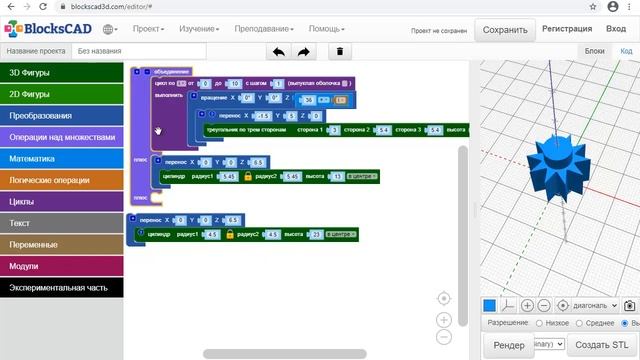Screen dimensions: 640x360
Task: Open the Модули category
Action: [62, 266]
